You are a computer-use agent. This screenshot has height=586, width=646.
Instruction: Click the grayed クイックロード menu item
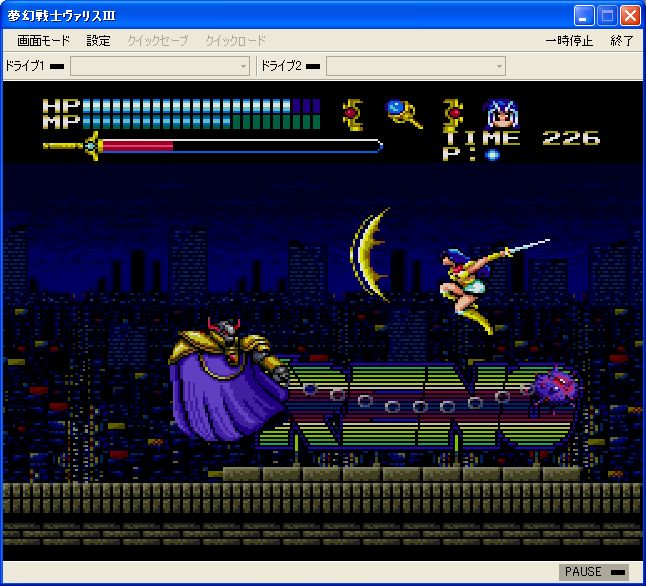click(236, 41)
